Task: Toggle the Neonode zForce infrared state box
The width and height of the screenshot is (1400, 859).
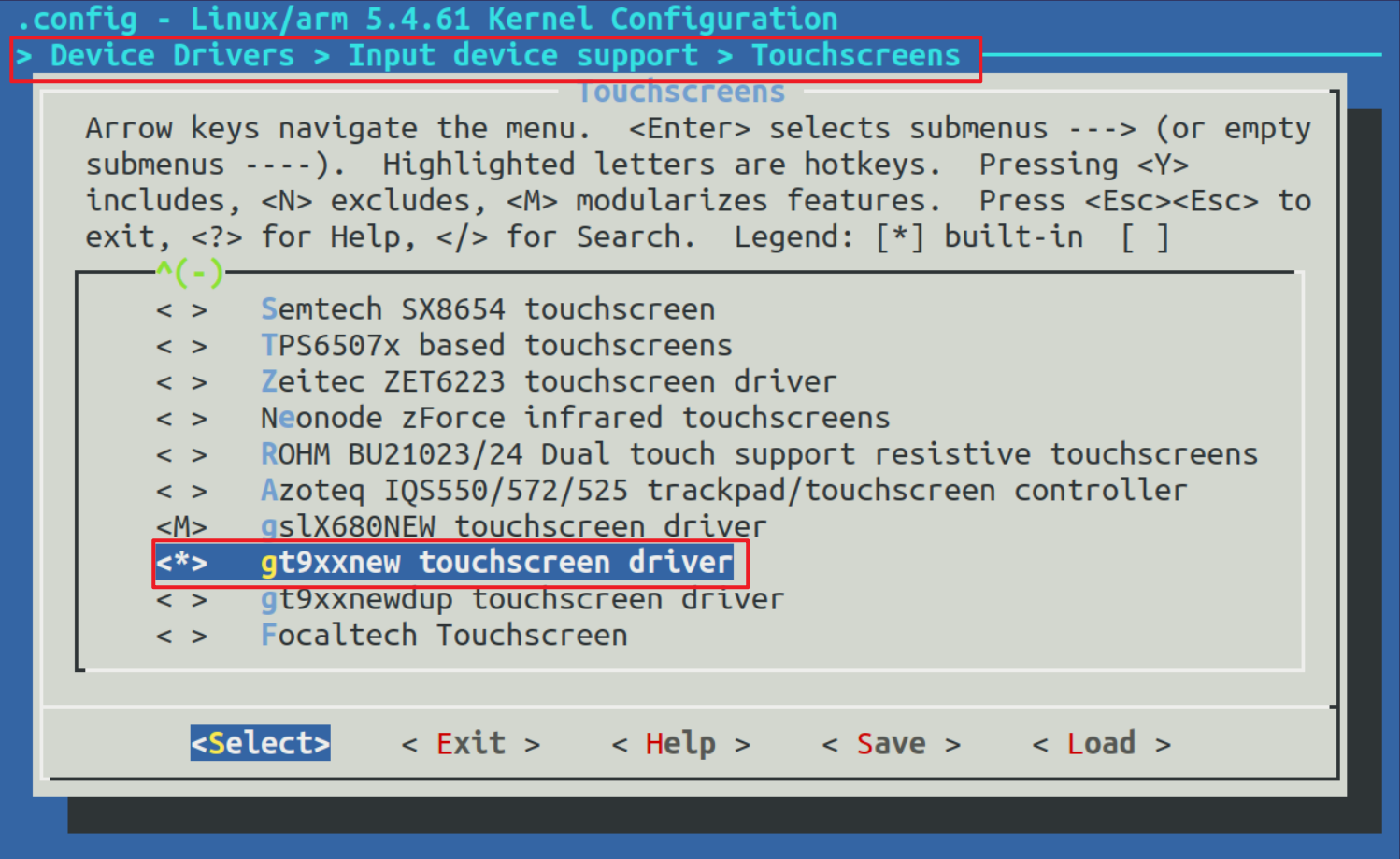Action: pyautogui.click(x=181, y=419)
